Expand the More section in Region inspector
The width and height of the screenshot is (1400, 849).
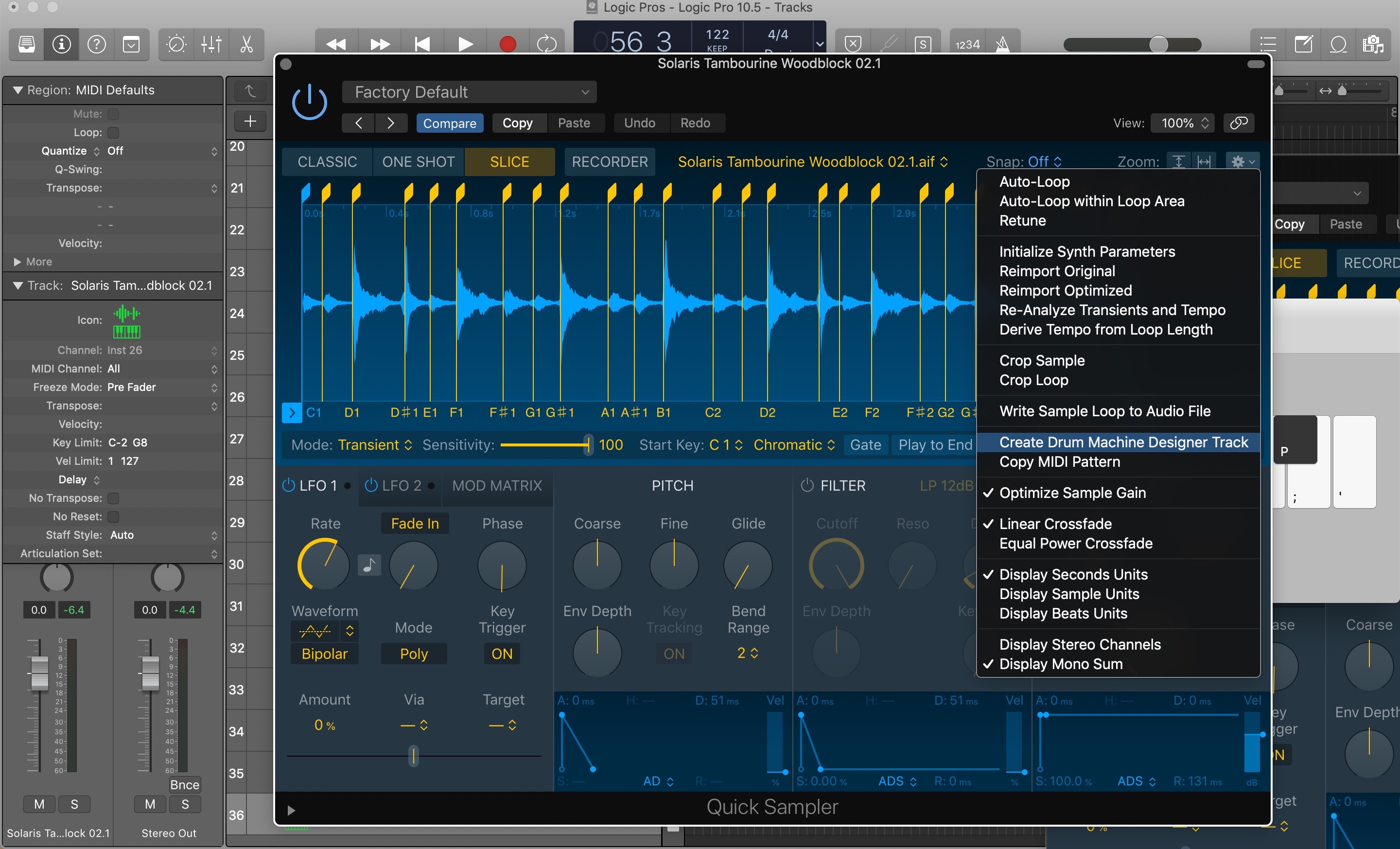(35, 262)
